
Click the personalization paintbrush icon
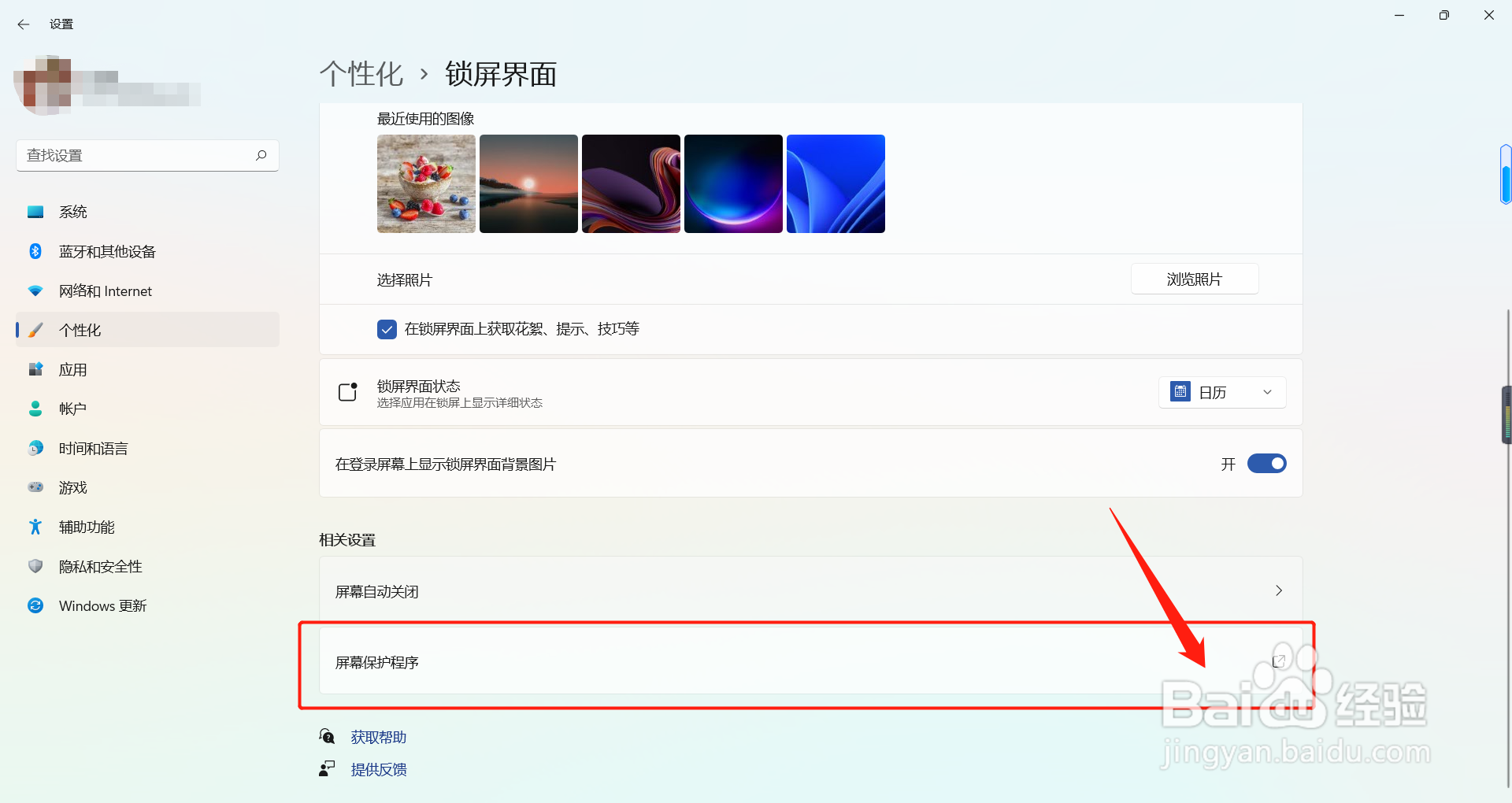(35, 330)
